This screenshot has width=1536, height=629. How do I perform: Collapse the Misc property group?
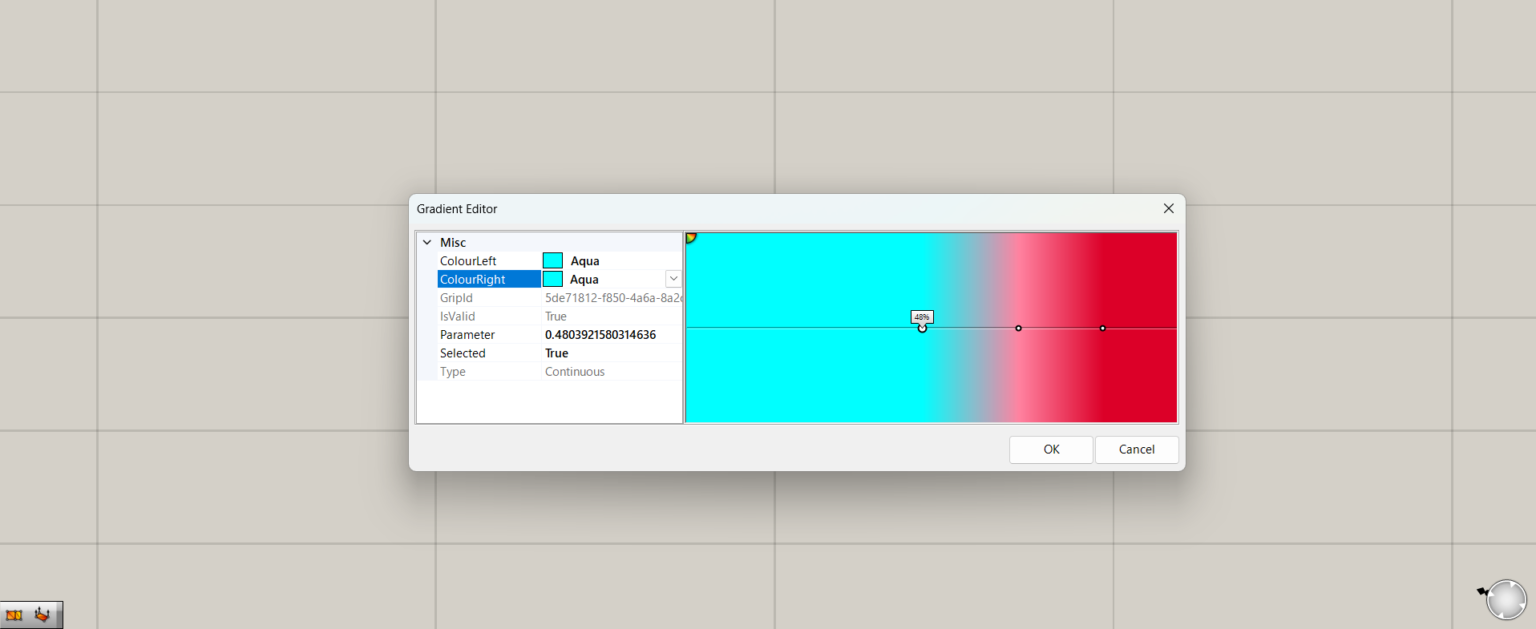[428, 242]
